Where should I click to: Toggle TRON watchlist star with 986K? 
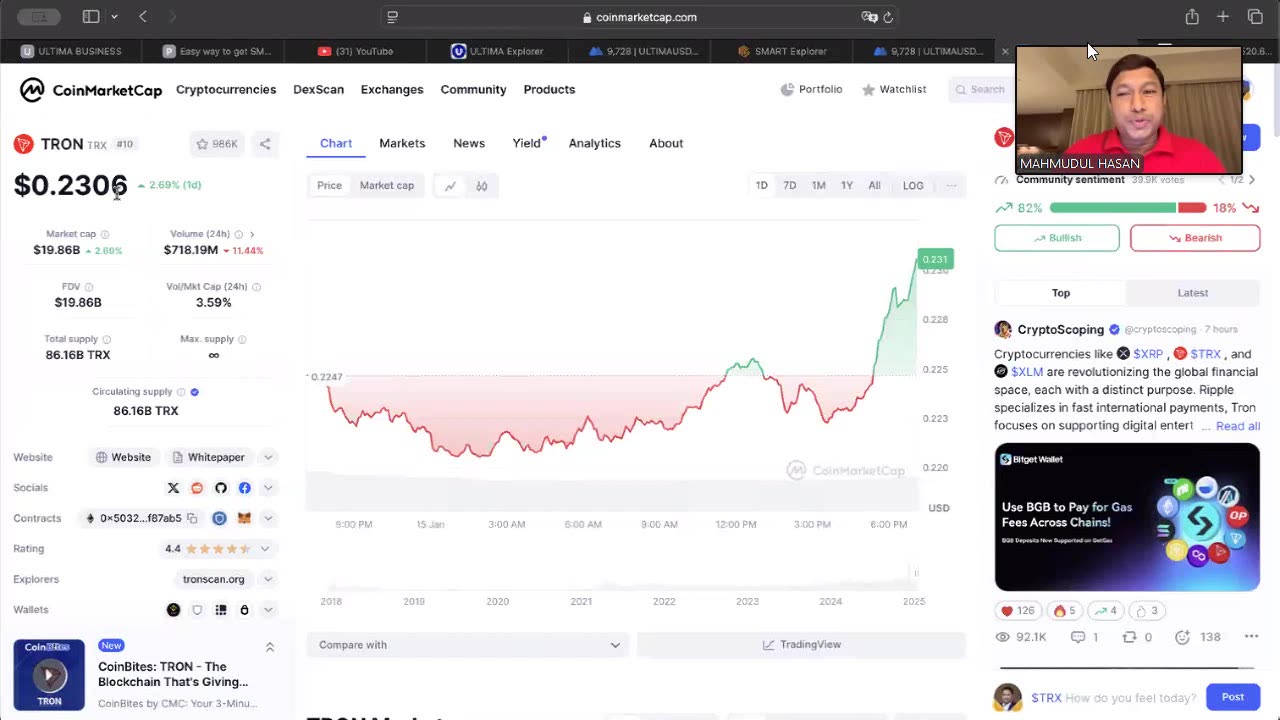[x=217, y=144]
